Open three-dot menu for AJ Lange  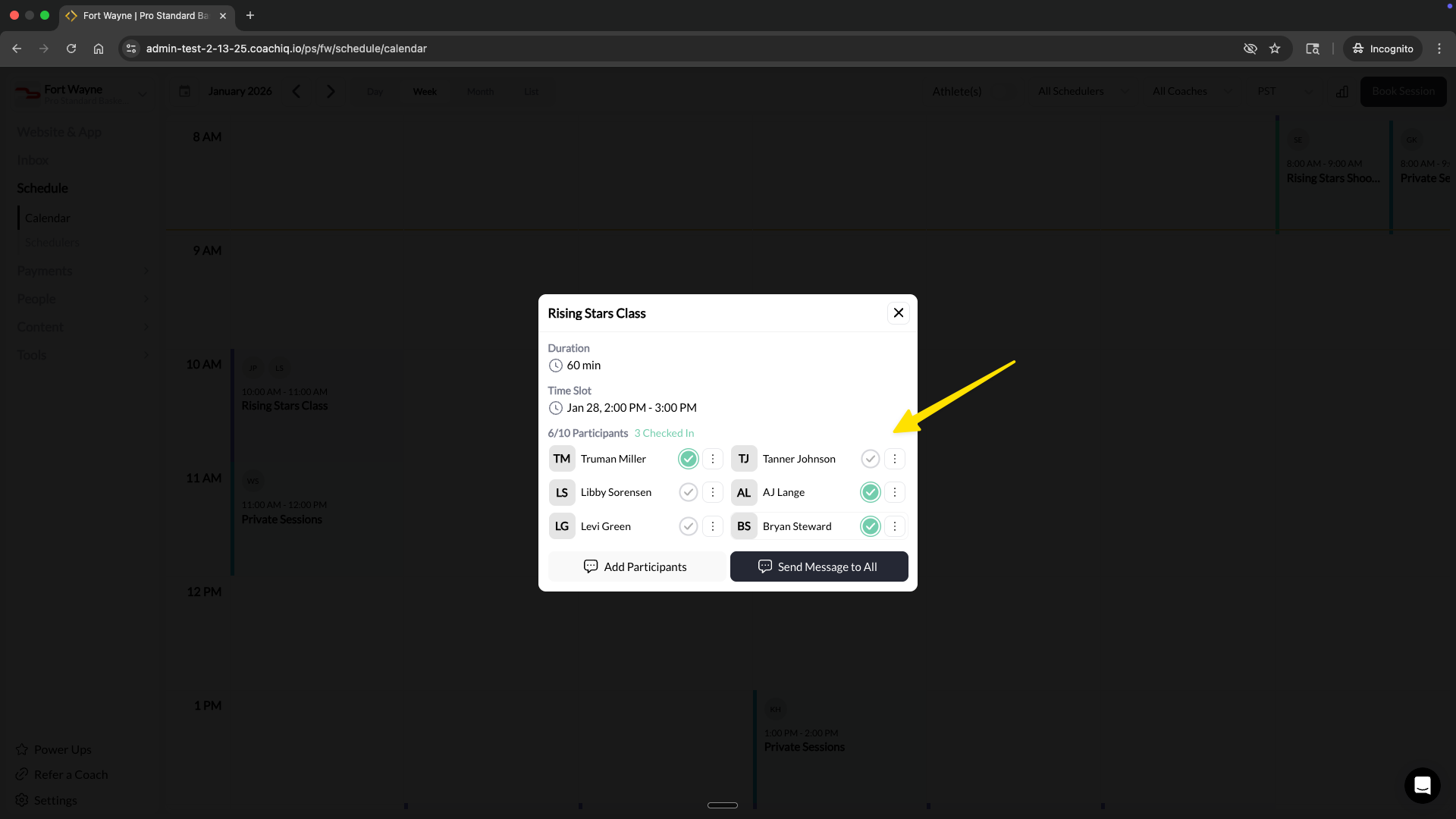[x=894, y=492]
